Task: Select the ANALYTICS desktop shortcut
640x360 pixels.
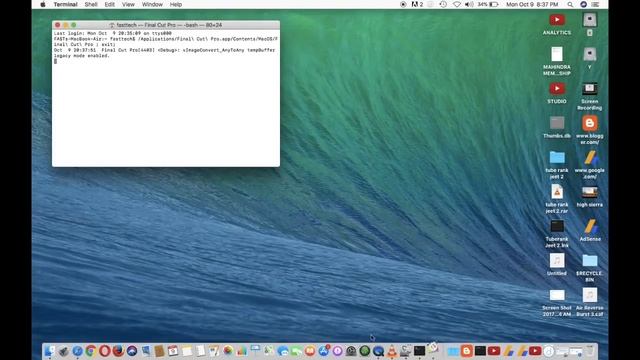Action: pos(557,24)
